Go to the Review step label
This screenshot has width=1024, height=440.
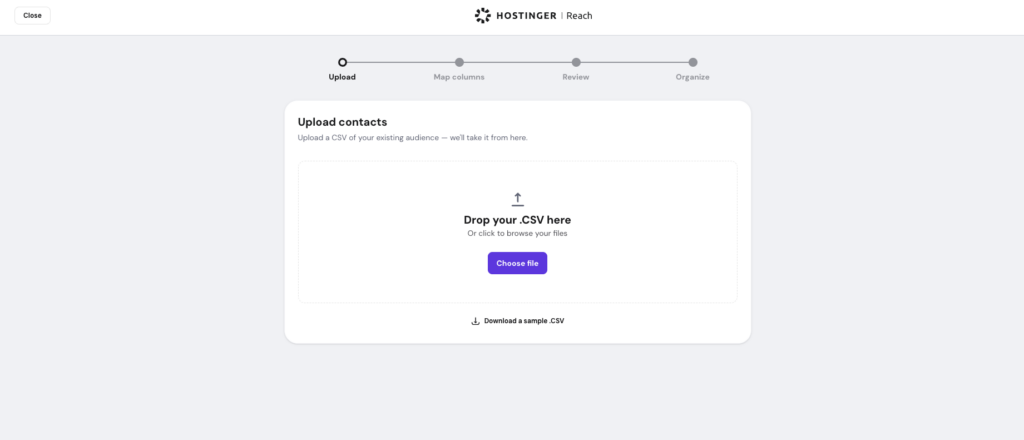[x=576, y=77]
